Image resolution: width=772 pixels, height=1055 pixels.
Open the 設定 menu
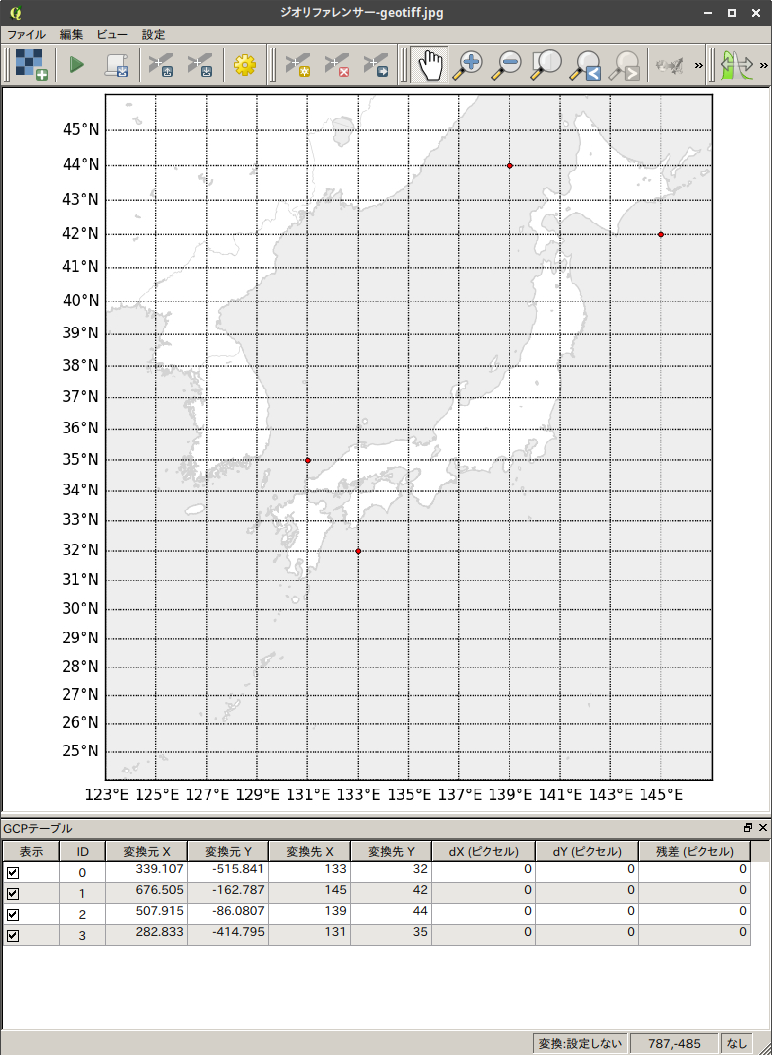coord(153,34)
